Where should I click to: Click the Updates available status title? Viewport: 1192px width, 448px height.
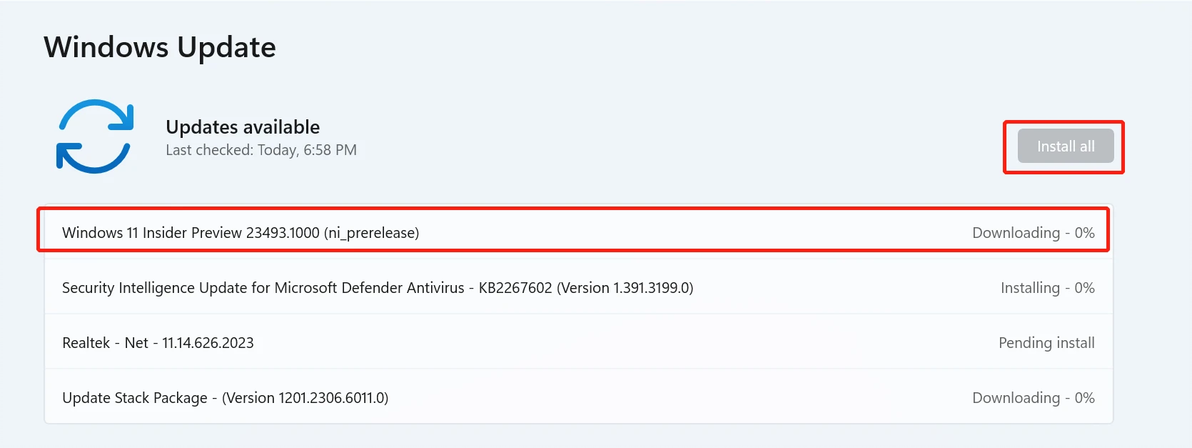point(242,127)
